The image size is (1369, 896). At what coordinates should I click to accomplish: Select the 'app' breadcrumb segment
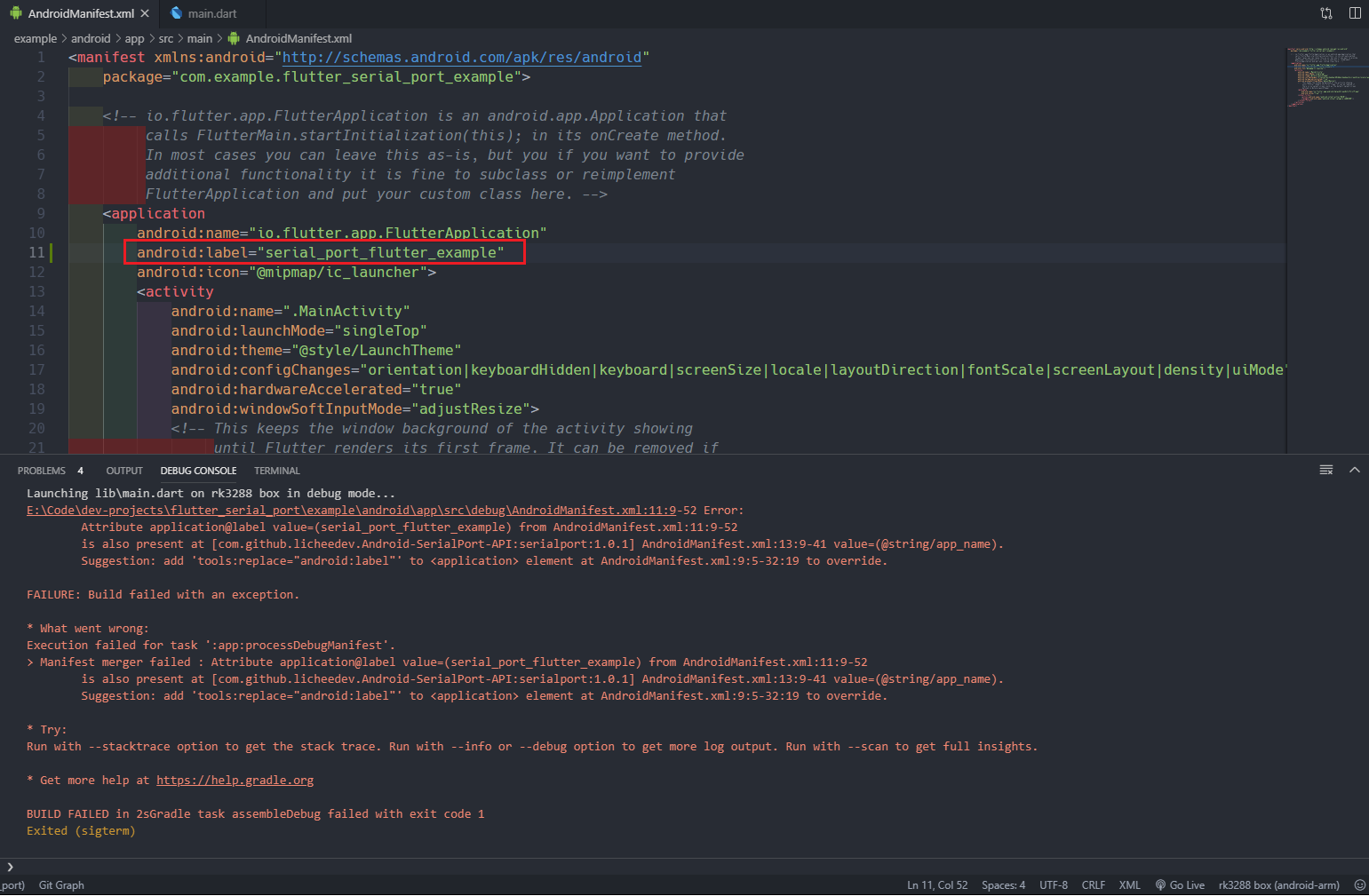(x=134, y=38)
